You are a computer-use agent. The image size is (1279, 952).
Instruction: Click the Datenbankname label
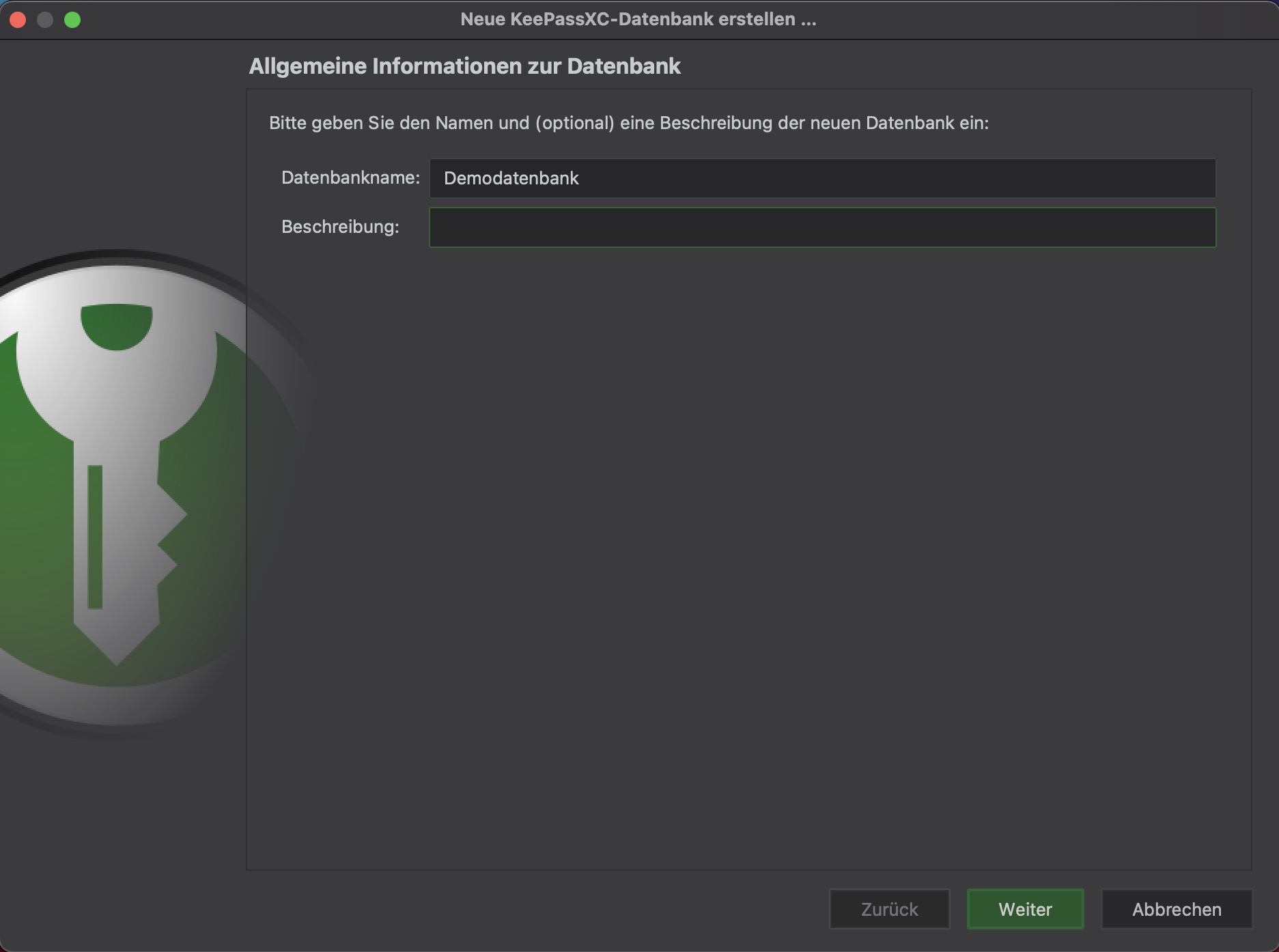[x=350, y=178]
